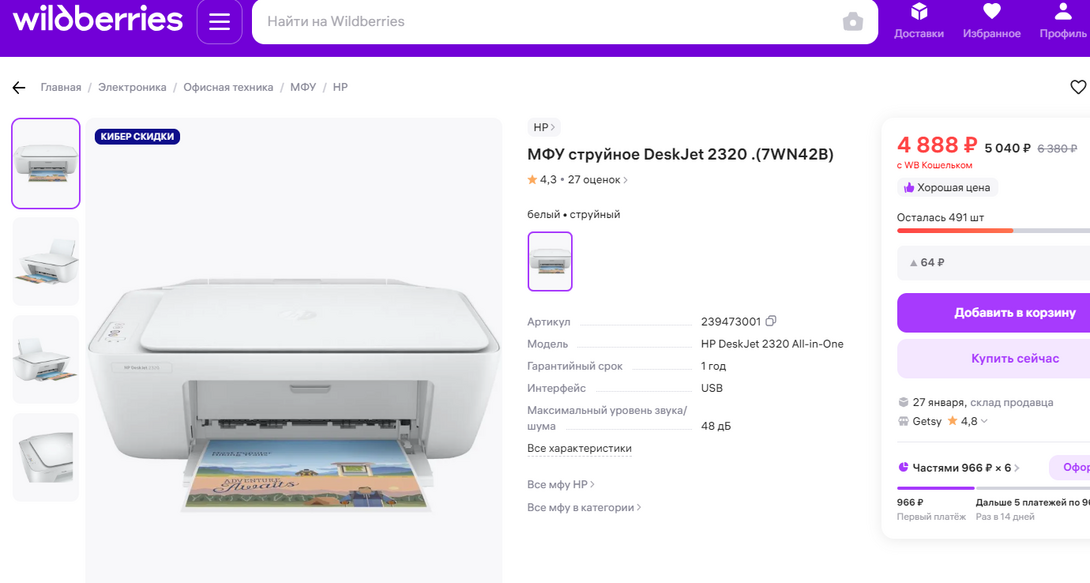1090x583 pixels.
Task: Expand the 27 оценок reviews link
Action: [x=597, y=180]
